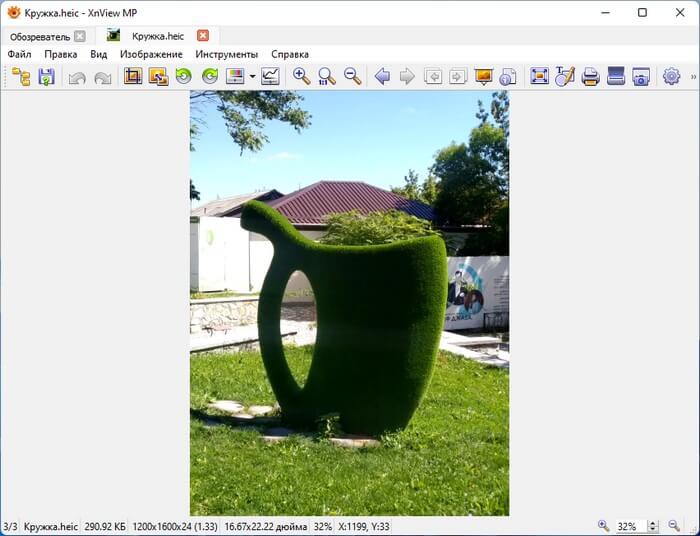Click the Print icon in toolbar
The width and height of the screenshot is (700, 536).
[590, 77]
